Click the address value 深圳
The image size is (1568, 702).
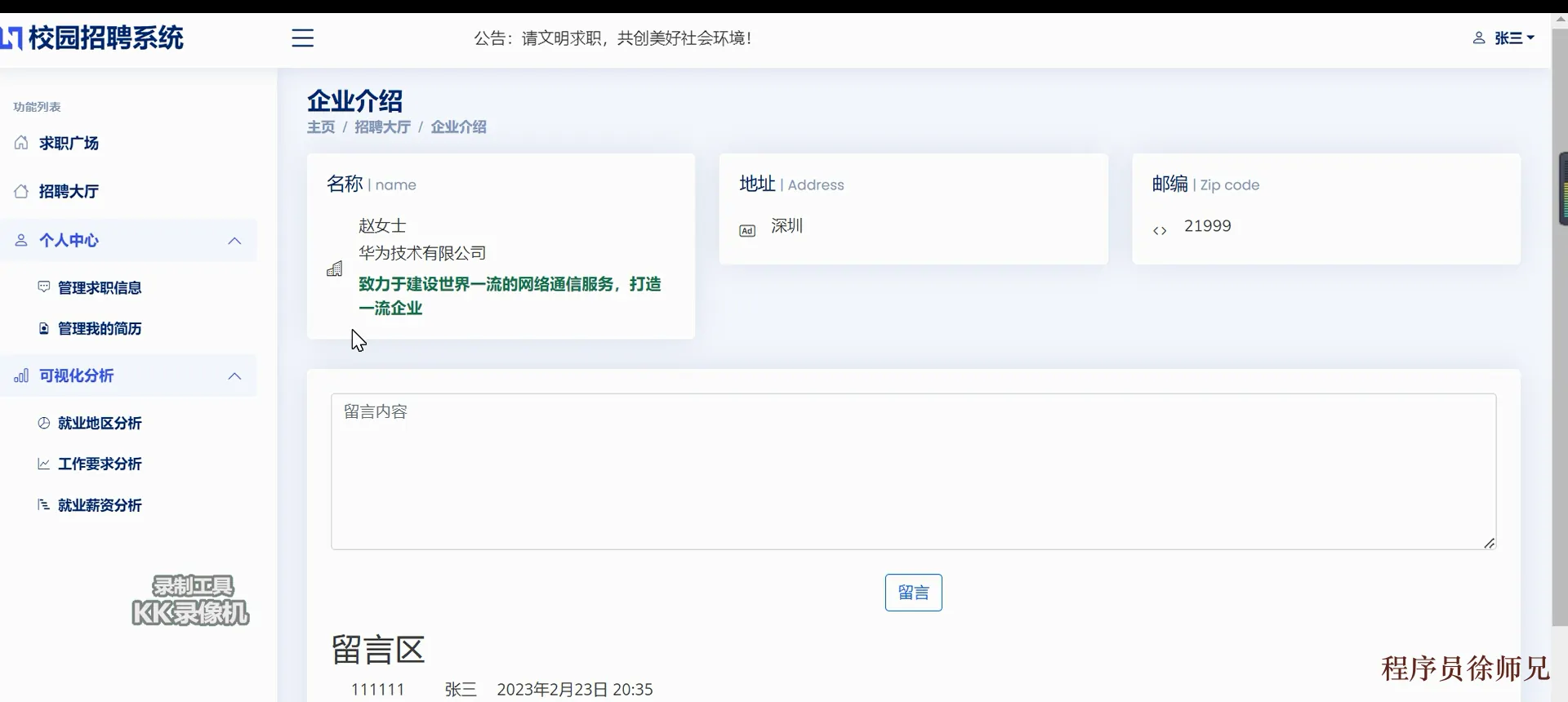[787, 226]
